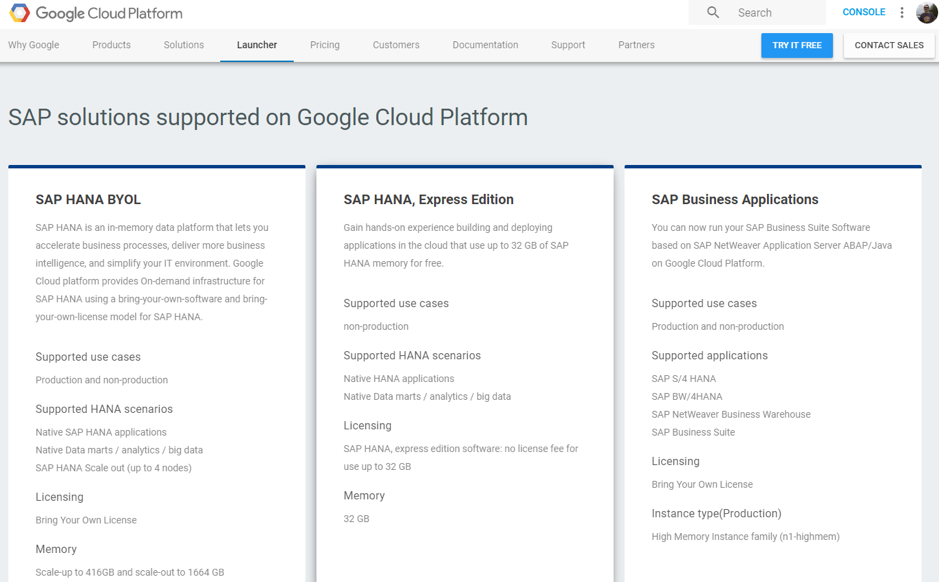The height and width of the screenshot is (582, 939).
Task: Click 'non-production' in Express Edition card
Action: tap(376, 326)
